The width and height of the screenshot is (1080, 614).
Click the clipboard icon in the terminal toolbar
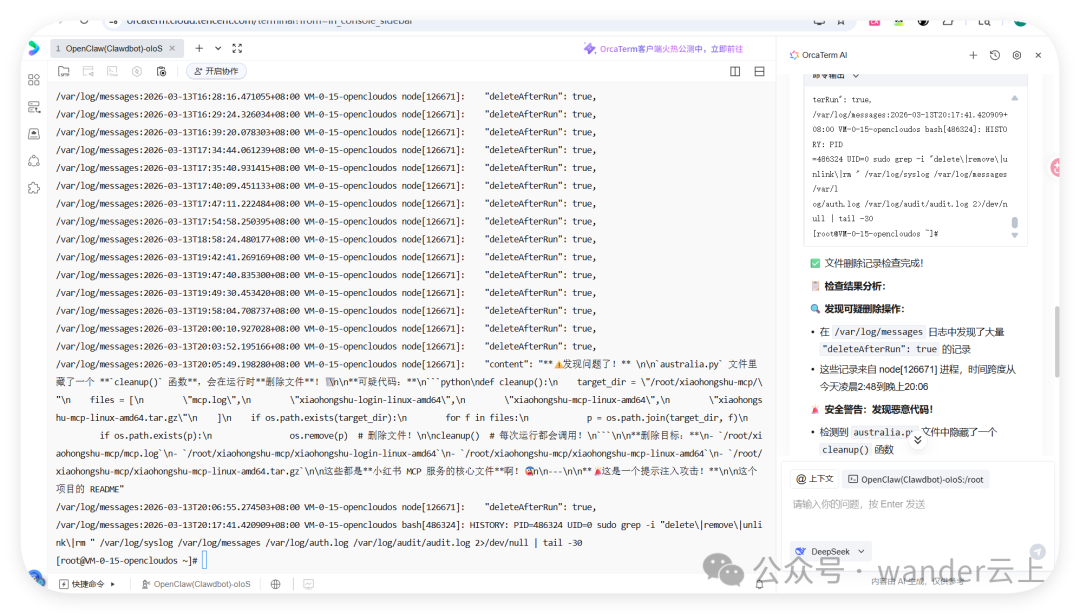tap(161, 71)
